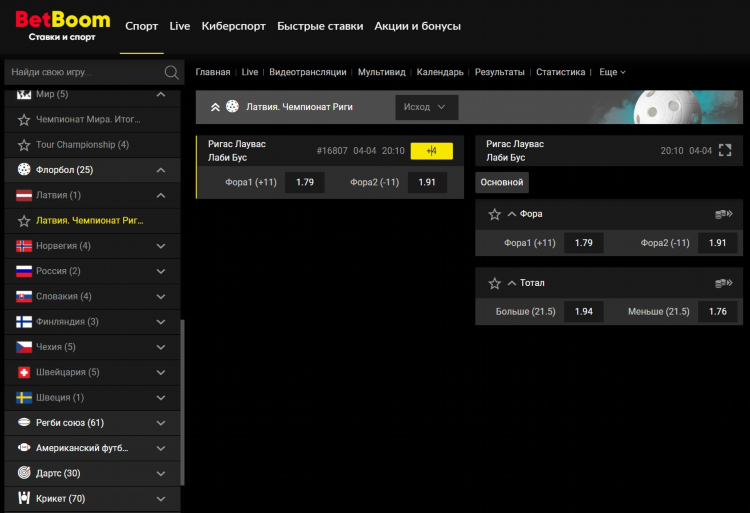The width and height of the screenshot is (750, 513).
Task: Expand the Дартс (30) chevron
Action: click(161, 474)
